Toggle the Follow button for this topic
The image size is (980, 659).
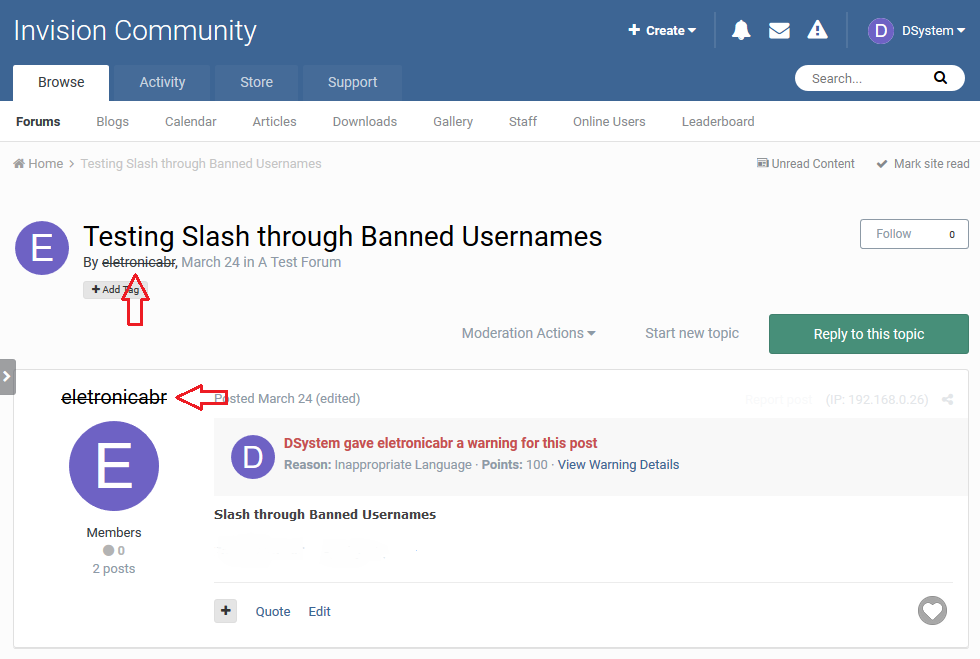click(913, 234)
